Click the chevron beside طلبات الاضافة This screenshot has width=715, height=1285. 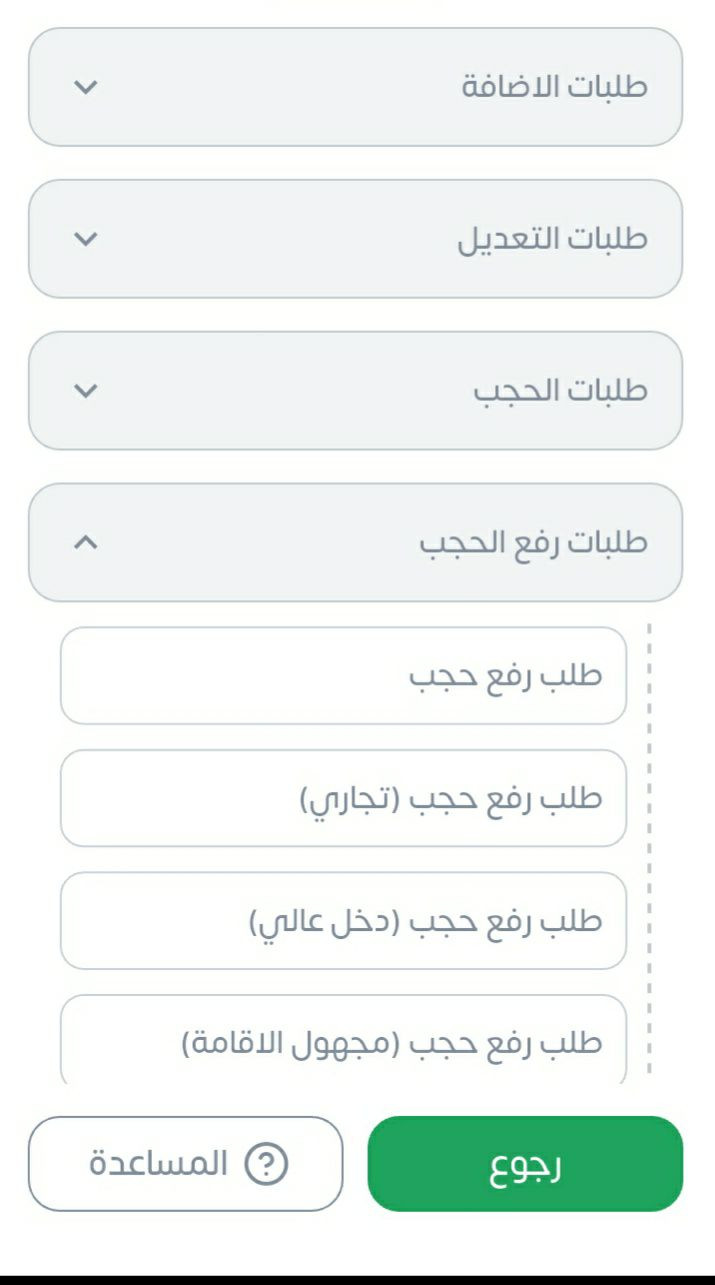[x=87, y=87]
